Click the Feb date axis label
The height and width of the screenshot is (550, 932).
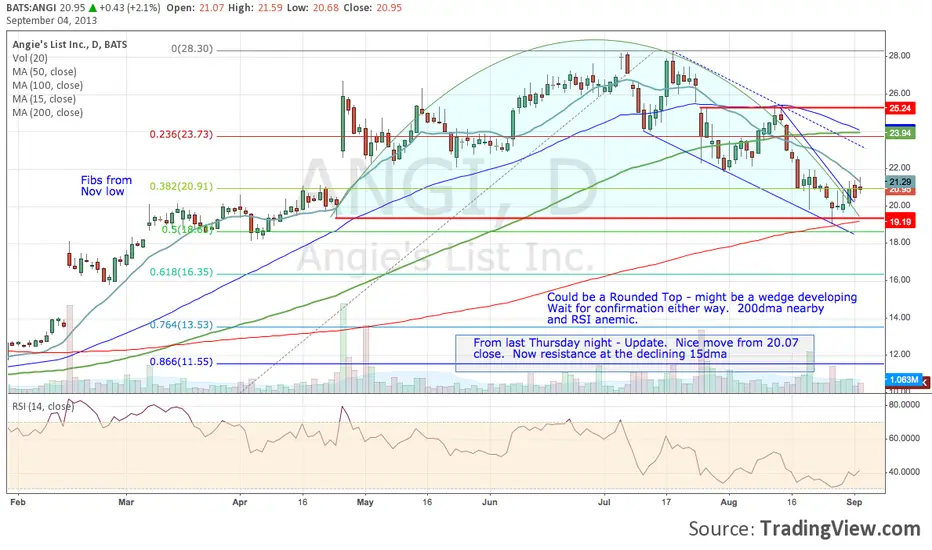18,502
